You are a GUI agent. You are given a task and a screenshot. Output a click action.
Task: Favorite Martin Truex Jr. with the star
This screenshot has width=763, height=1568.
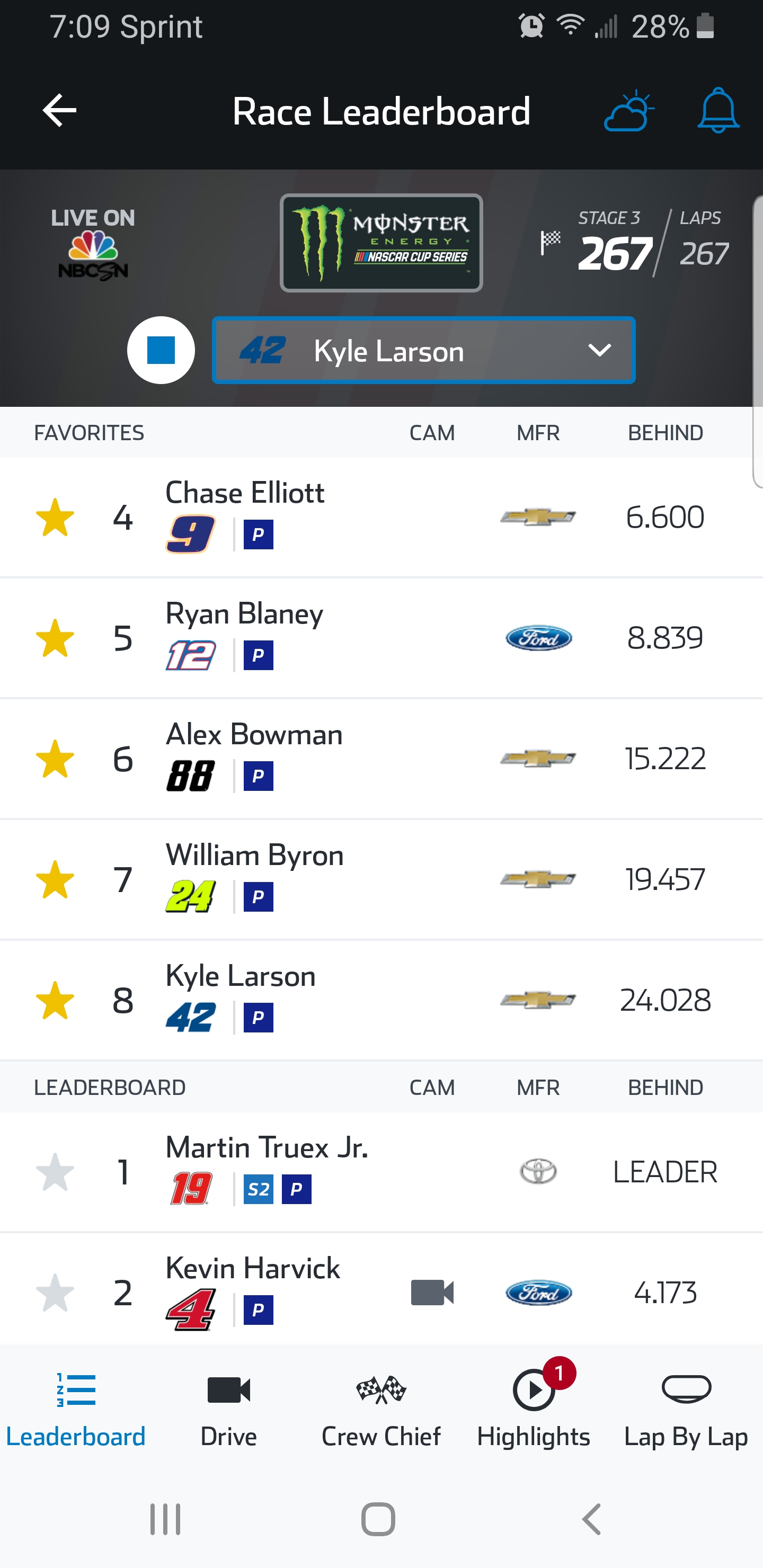pyautogui.click(x=55, y=1172)
